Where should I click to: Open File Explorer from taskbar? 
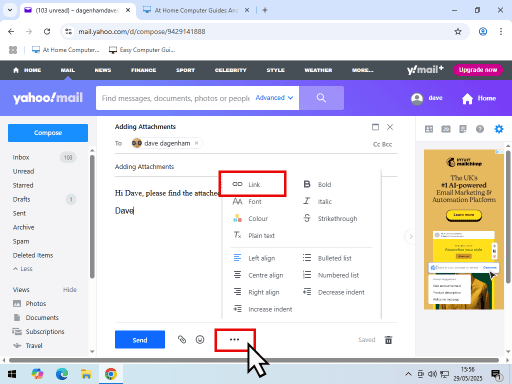pos(86,374)
